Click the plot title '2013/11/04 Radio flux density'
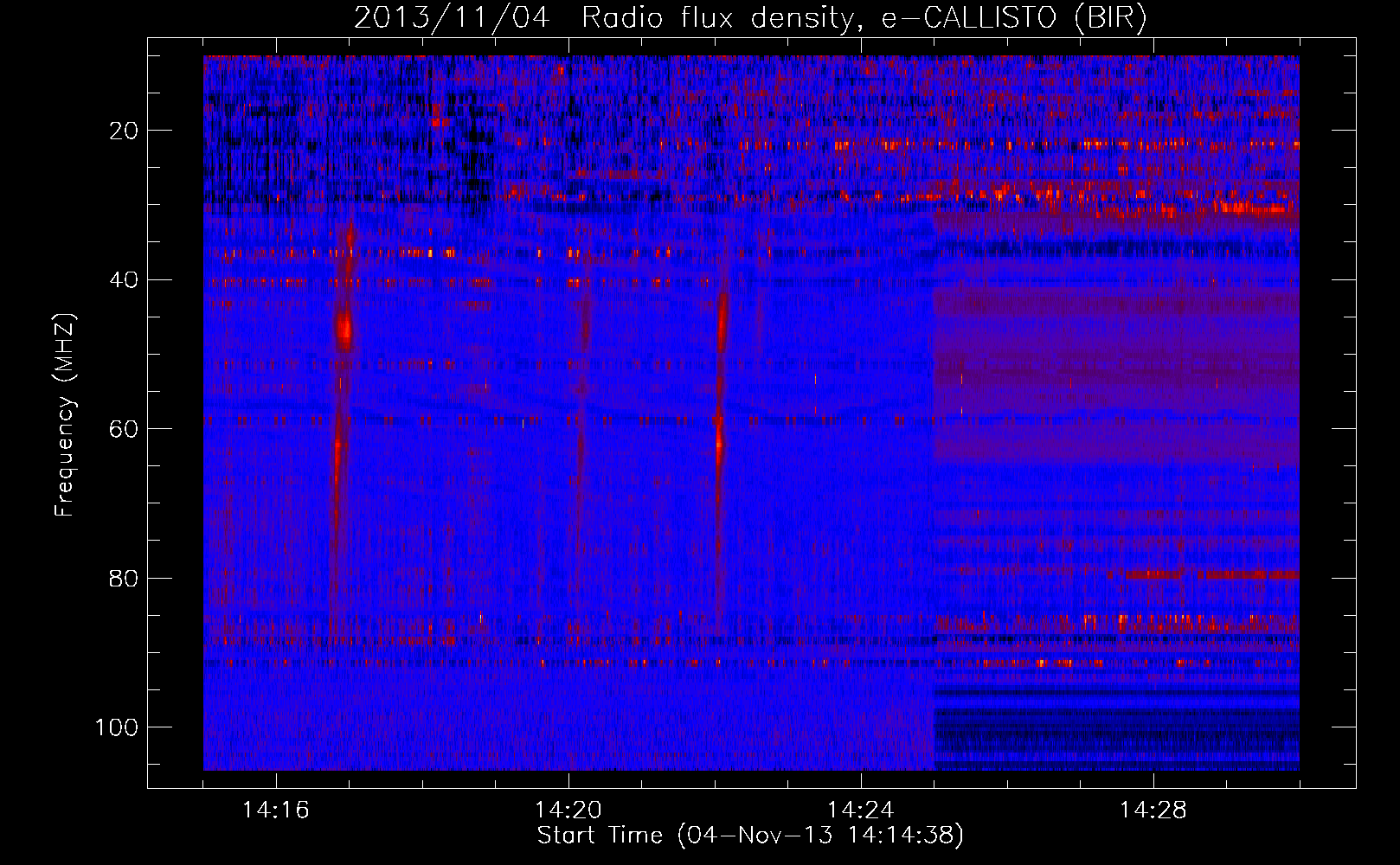This screenshot has width=1400, height=865. [x=750, y=17]
